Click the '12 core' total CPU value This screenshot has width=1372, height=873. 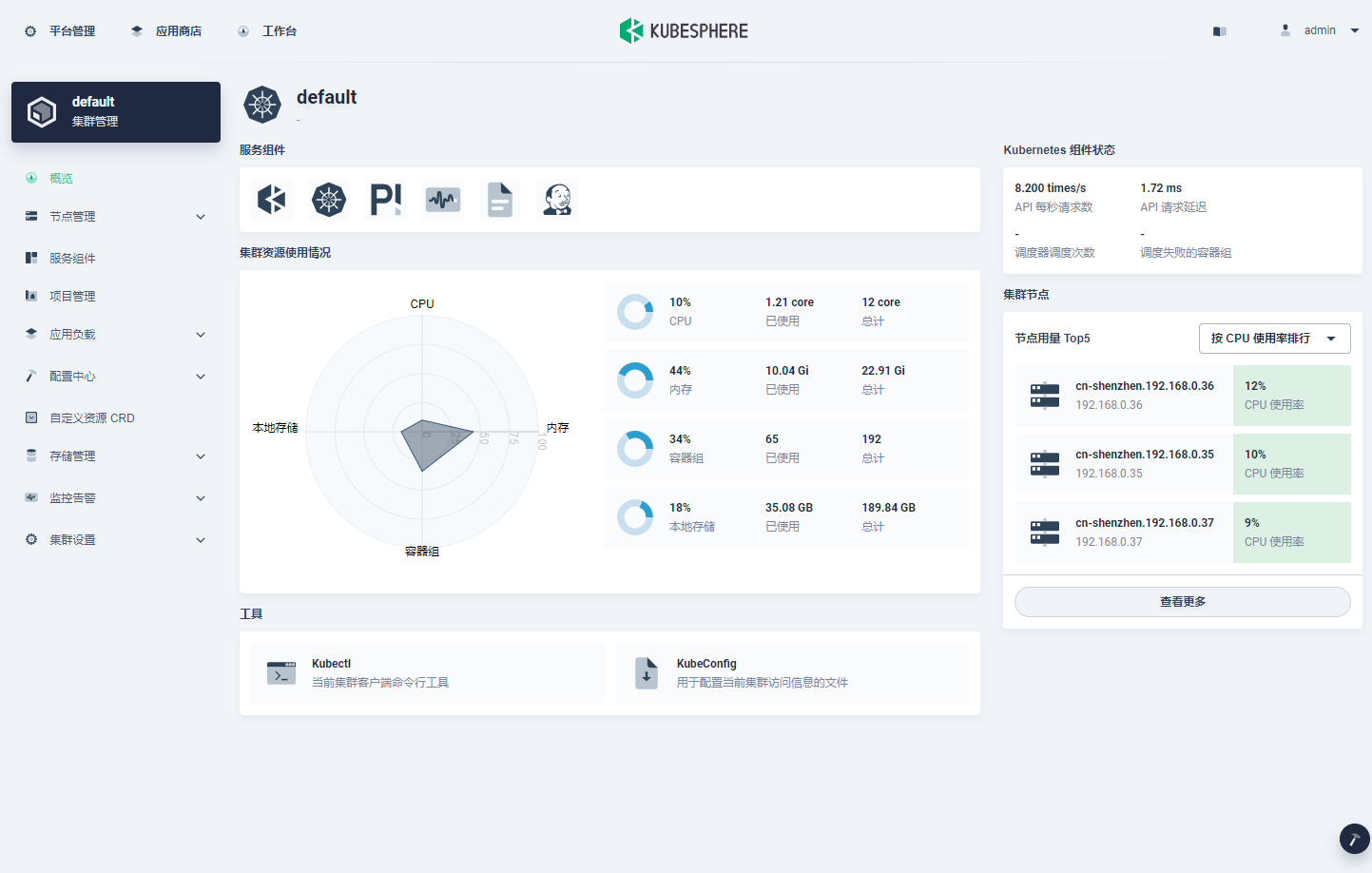[x=881, y=302]
